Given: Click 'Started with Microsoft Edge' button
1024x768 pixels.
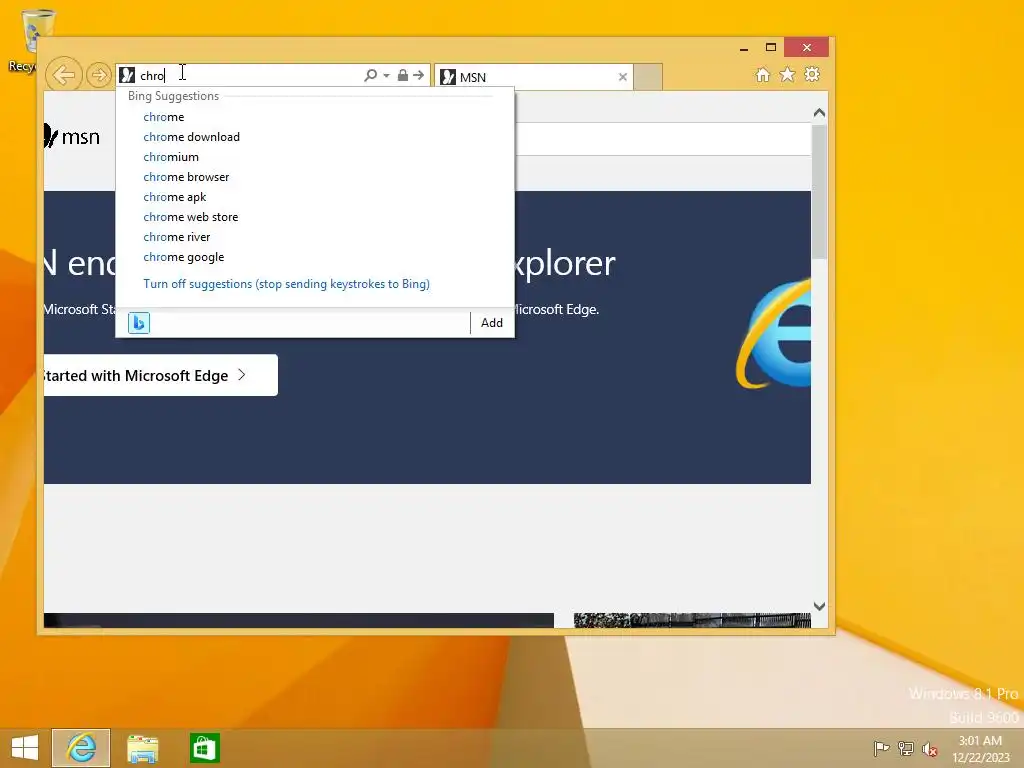Looking at the screenshot, I should tap(161, 376).
